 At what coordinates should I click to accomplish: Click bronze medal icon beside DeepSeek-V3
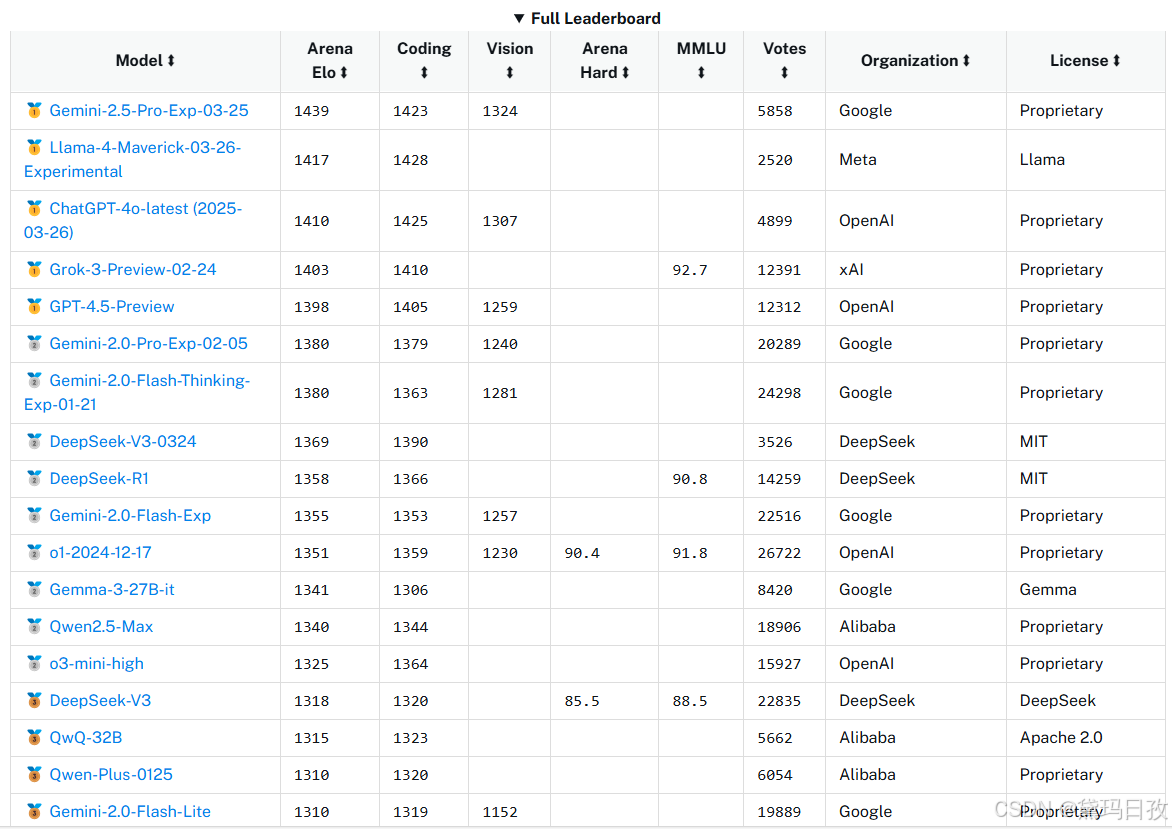pyautogui.click(x=34, y=700)
